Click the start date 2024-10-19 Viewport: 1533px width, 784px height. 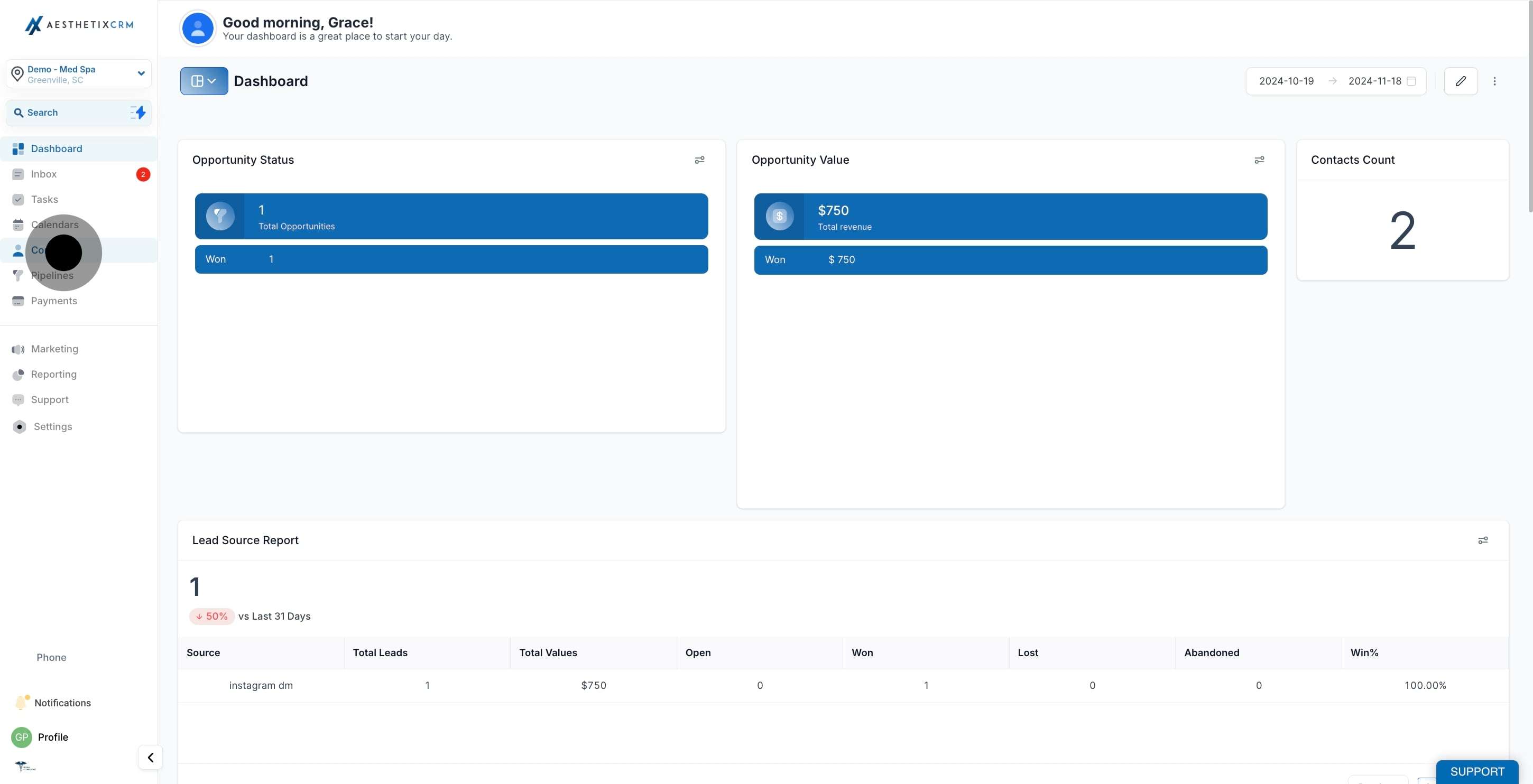(x=1287, y=81)
